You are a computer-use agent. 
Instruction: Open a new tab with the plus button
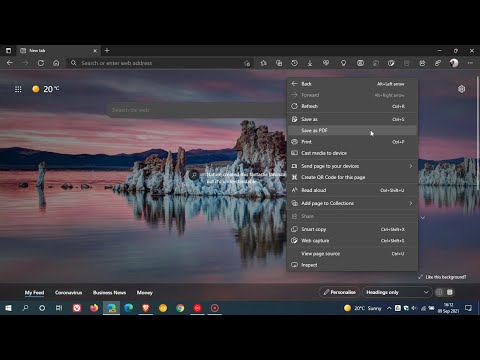[x=107, y=50]
